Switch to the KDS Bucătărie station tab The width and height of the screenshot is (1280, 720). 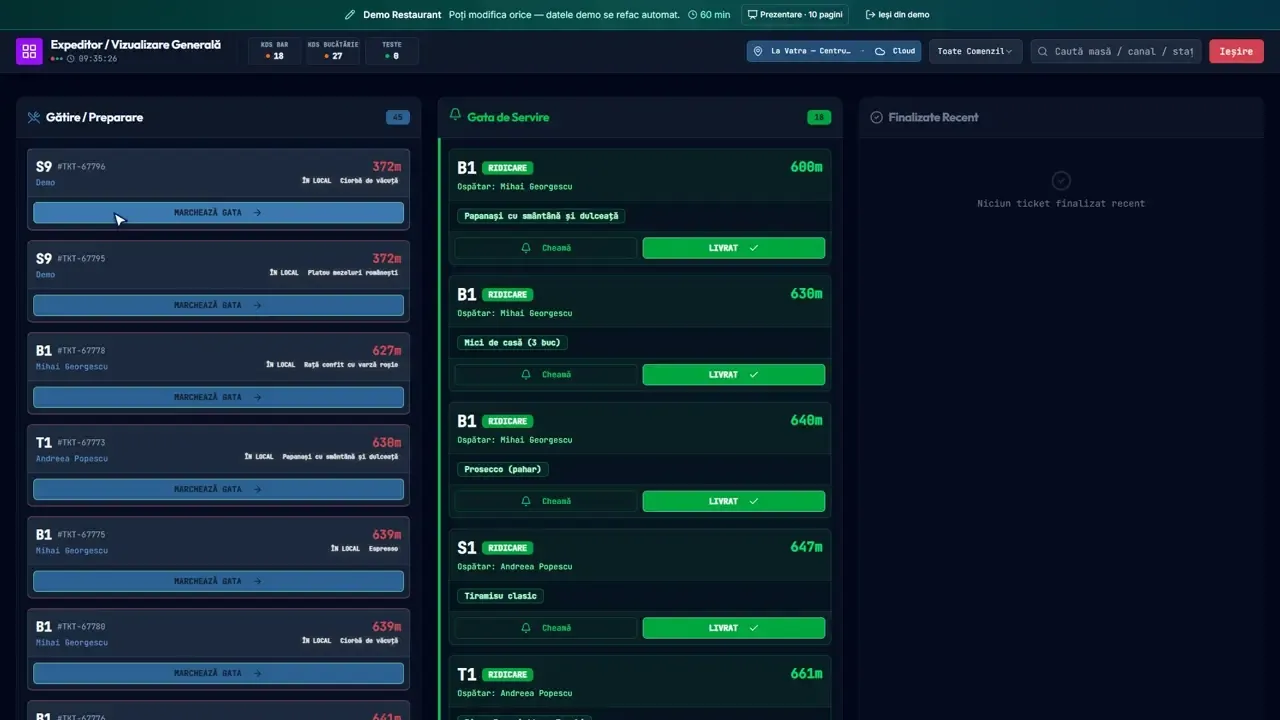pyautogui.click(x=333, y=51)
